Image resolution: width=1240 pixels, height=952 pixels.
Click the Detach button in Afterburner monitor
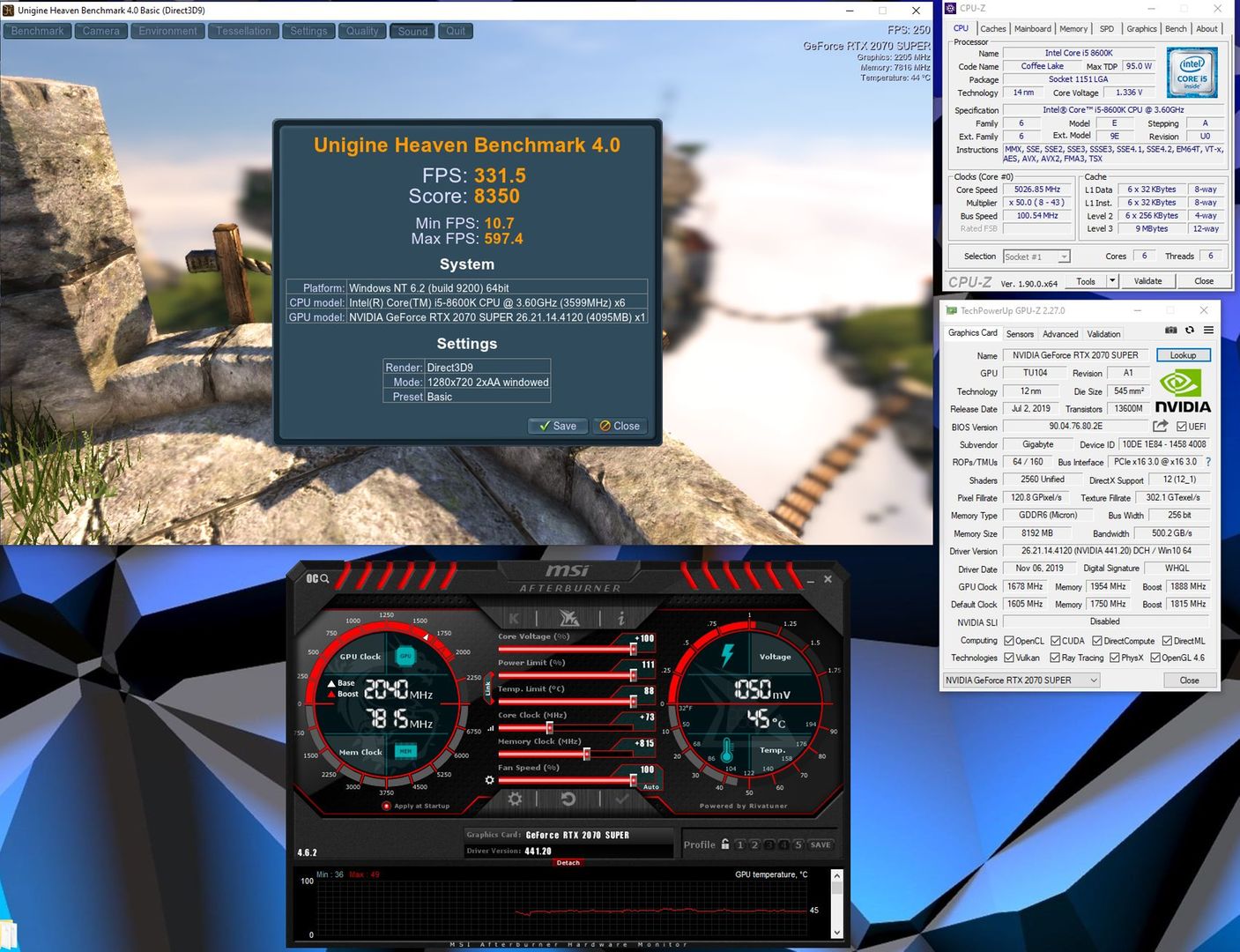click(568, 863)
